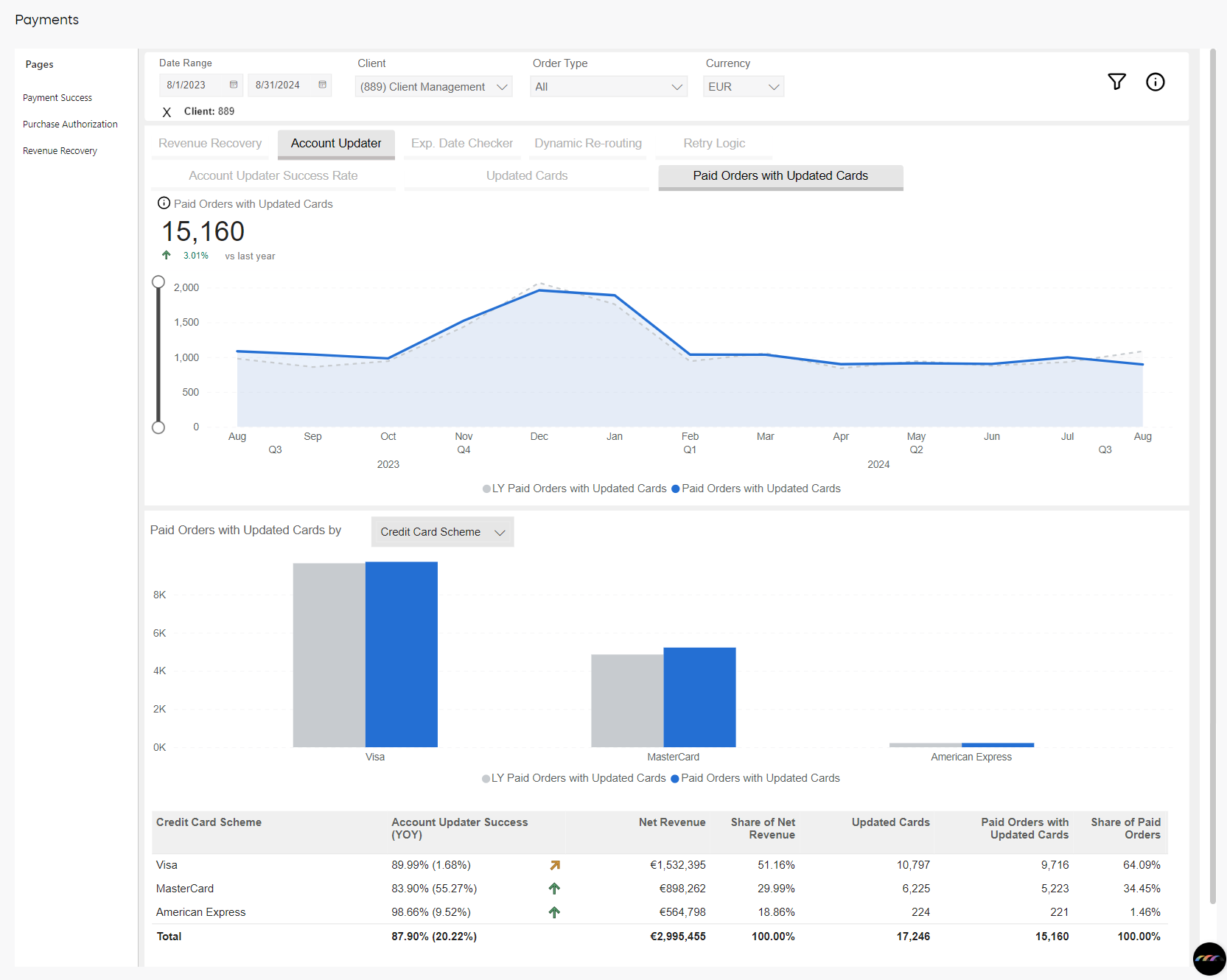Sort by Share of Paid Orders header
The image size is (1227, 980).
pos(1125,828)
